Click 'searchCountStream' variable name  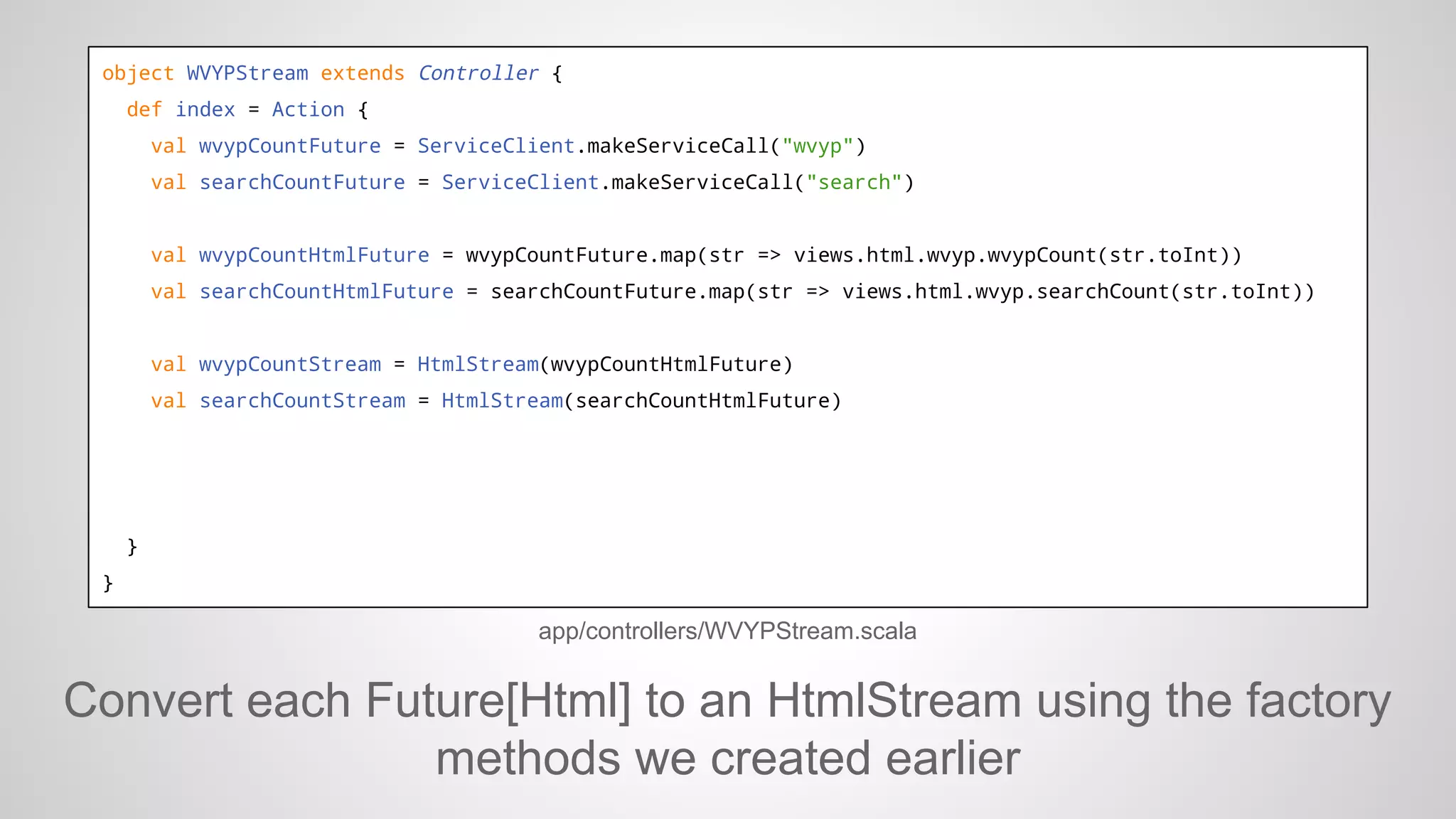(302, 401)
